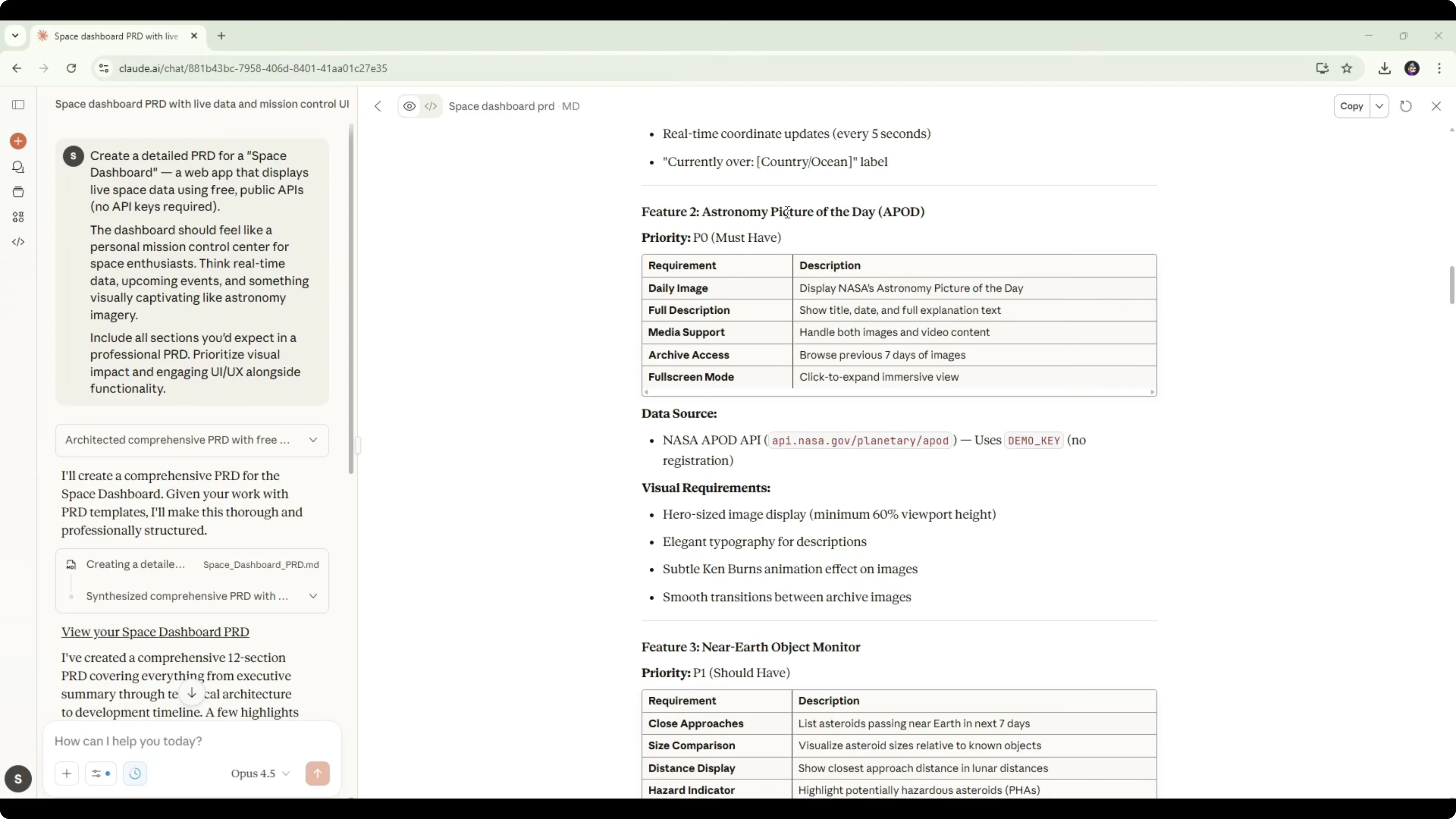This screenshot has height=819, width=1456.
Task: Open the Artifacts icon in sidebar
Action: coord(18,217)
